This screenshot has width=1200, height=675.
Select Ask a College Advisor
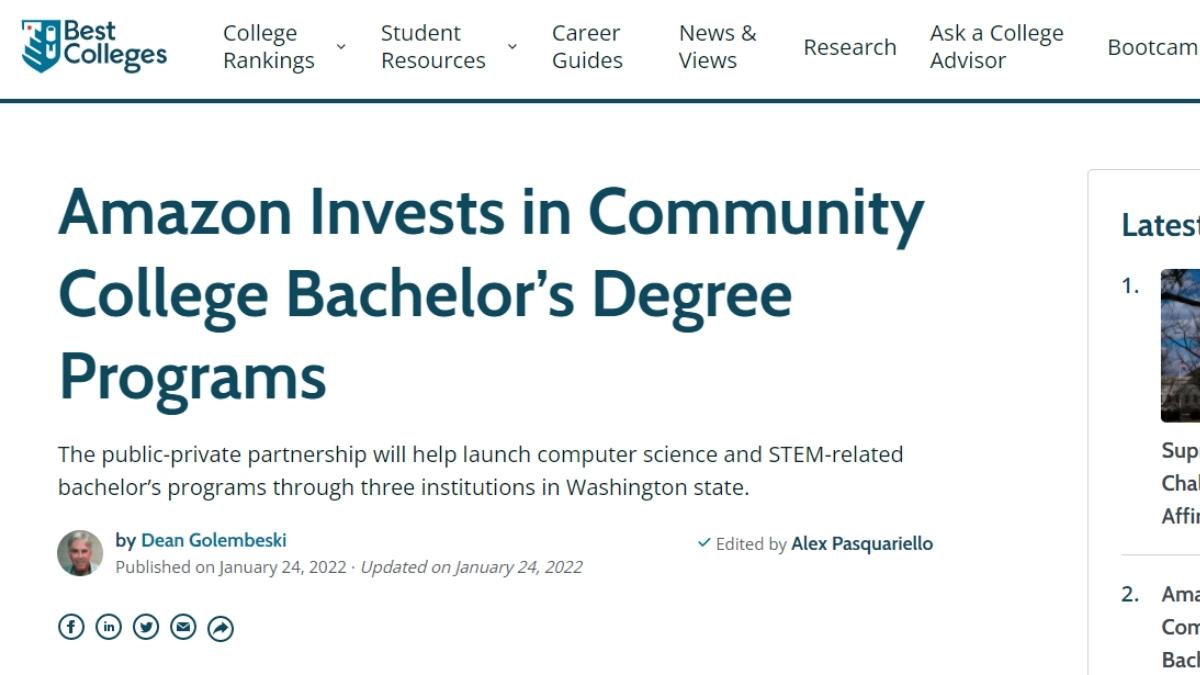click(x=996, y=47)
